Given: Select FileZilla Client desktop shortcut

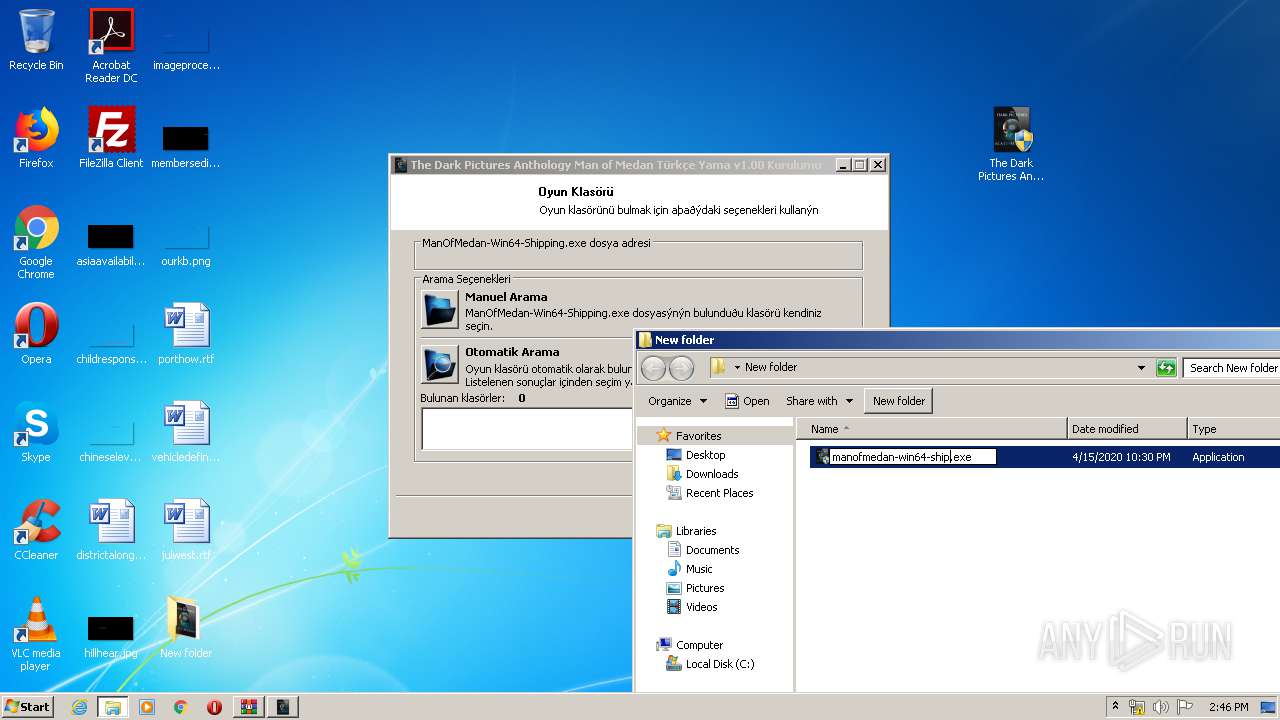Looking at the screenshot, I should (111, 138).
